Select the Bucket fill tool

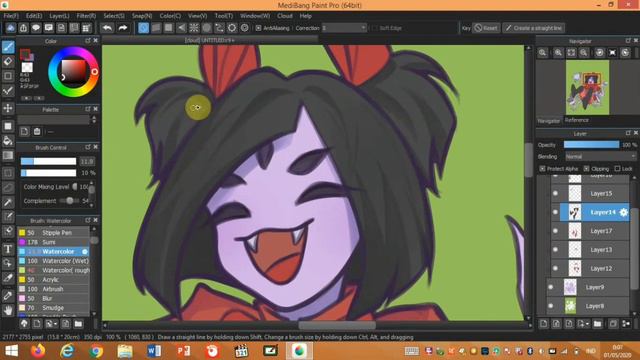tap(8, 141)
